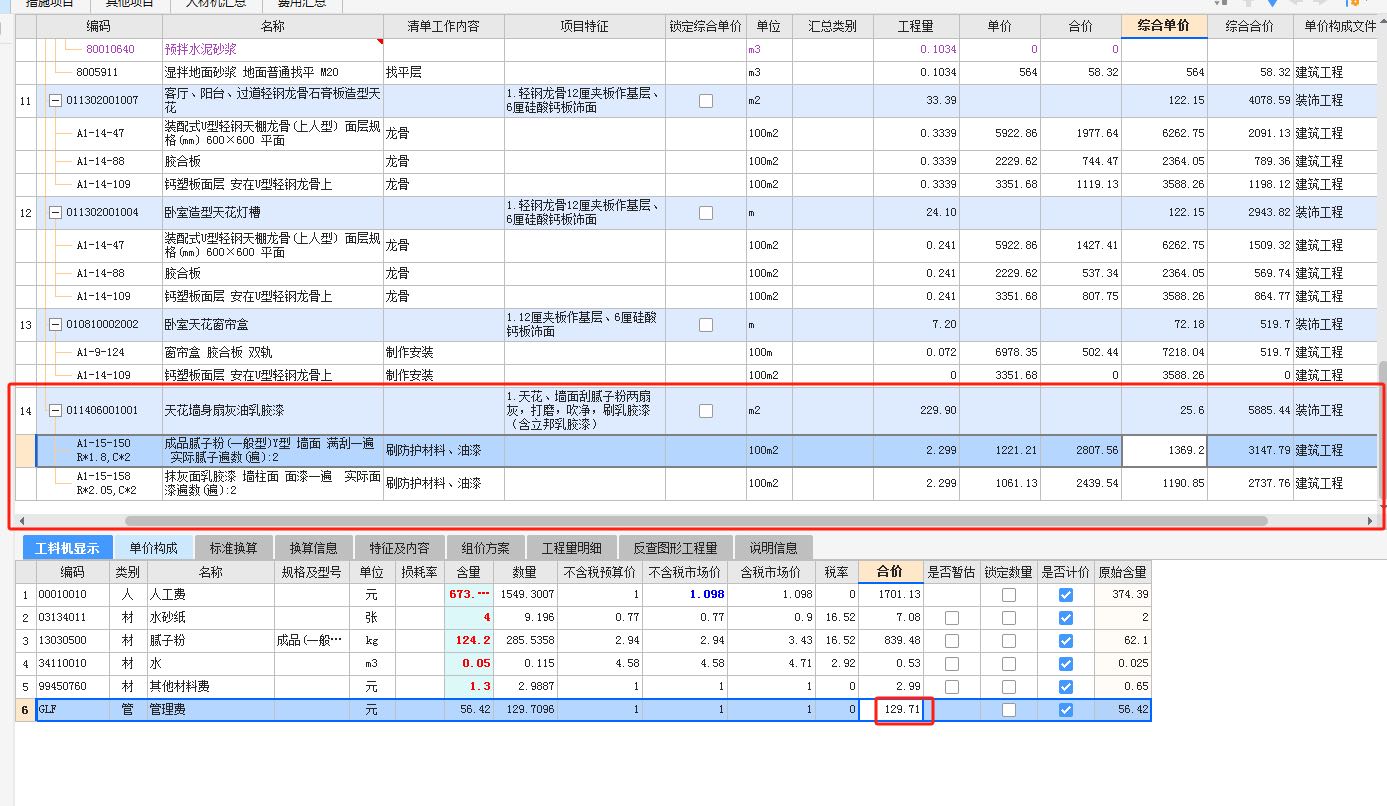Tick 是否暂估 for 腻子粉 row
Image resolution: width=1387 pixels, height=806 pixels.
(x=951, y=641)
